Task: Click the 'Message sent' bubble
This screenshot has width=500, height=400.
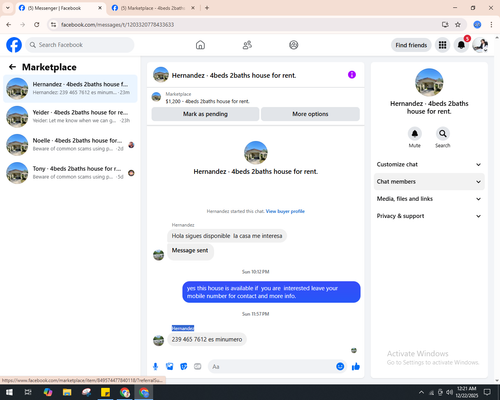Action: click(x=190, y=251)
